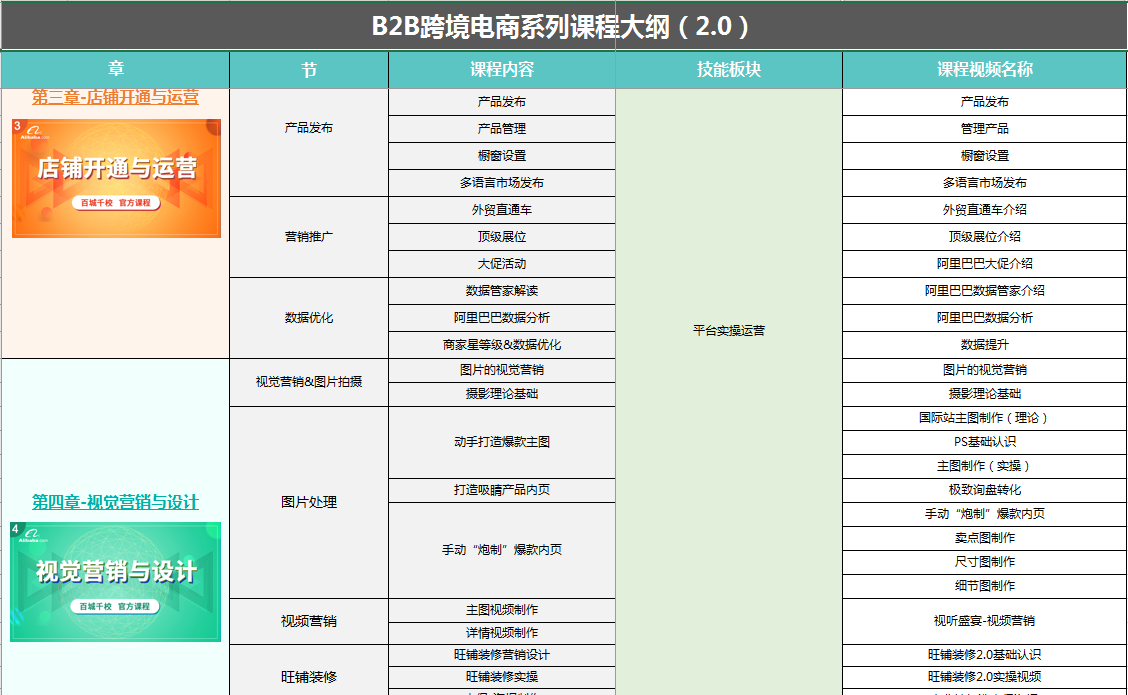Select the 技能板块 column header
Screen dimensions: 1128x695
[x=729, y=70]
